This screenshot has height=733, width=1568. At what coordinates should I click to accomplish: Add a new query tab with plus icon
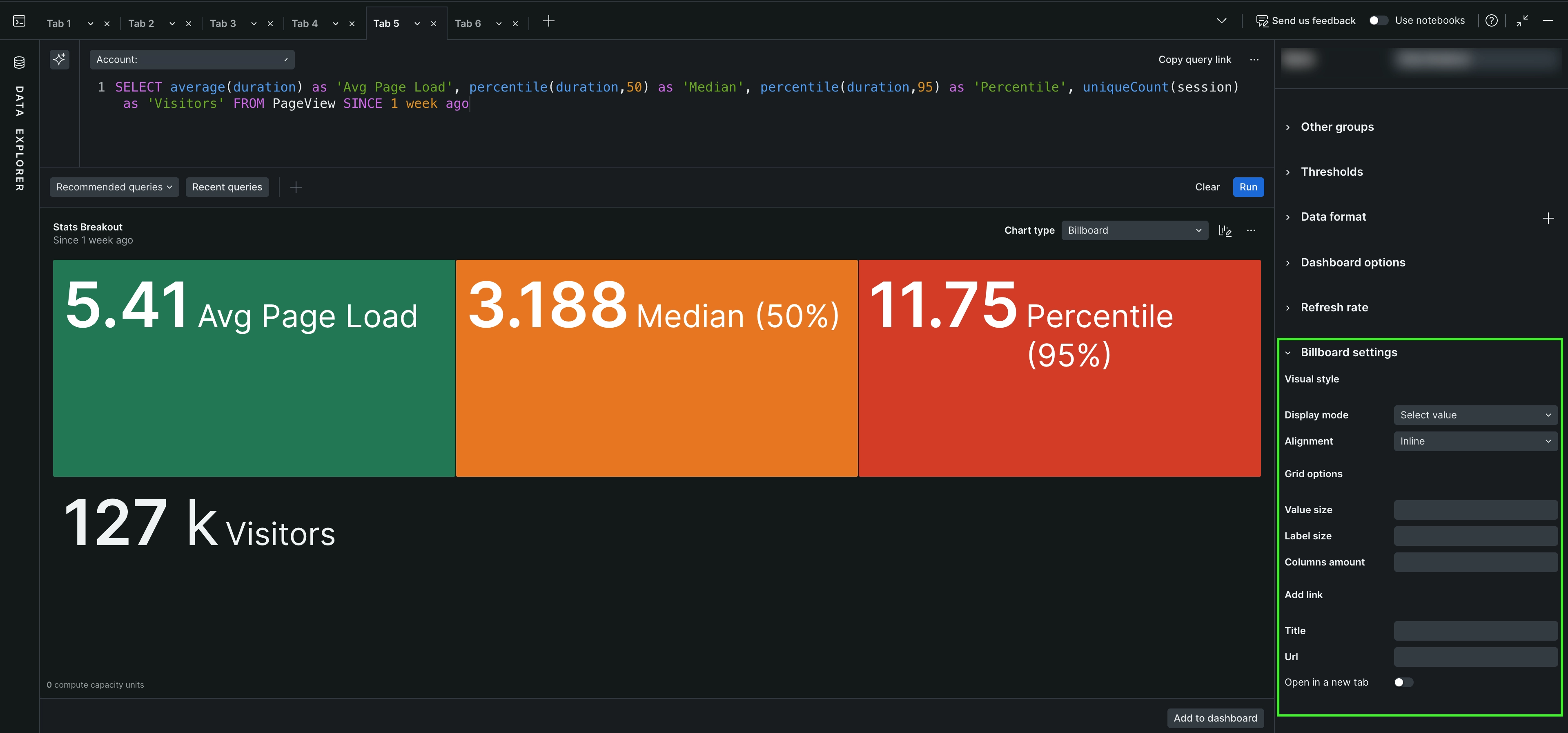(x=548, y=21)
